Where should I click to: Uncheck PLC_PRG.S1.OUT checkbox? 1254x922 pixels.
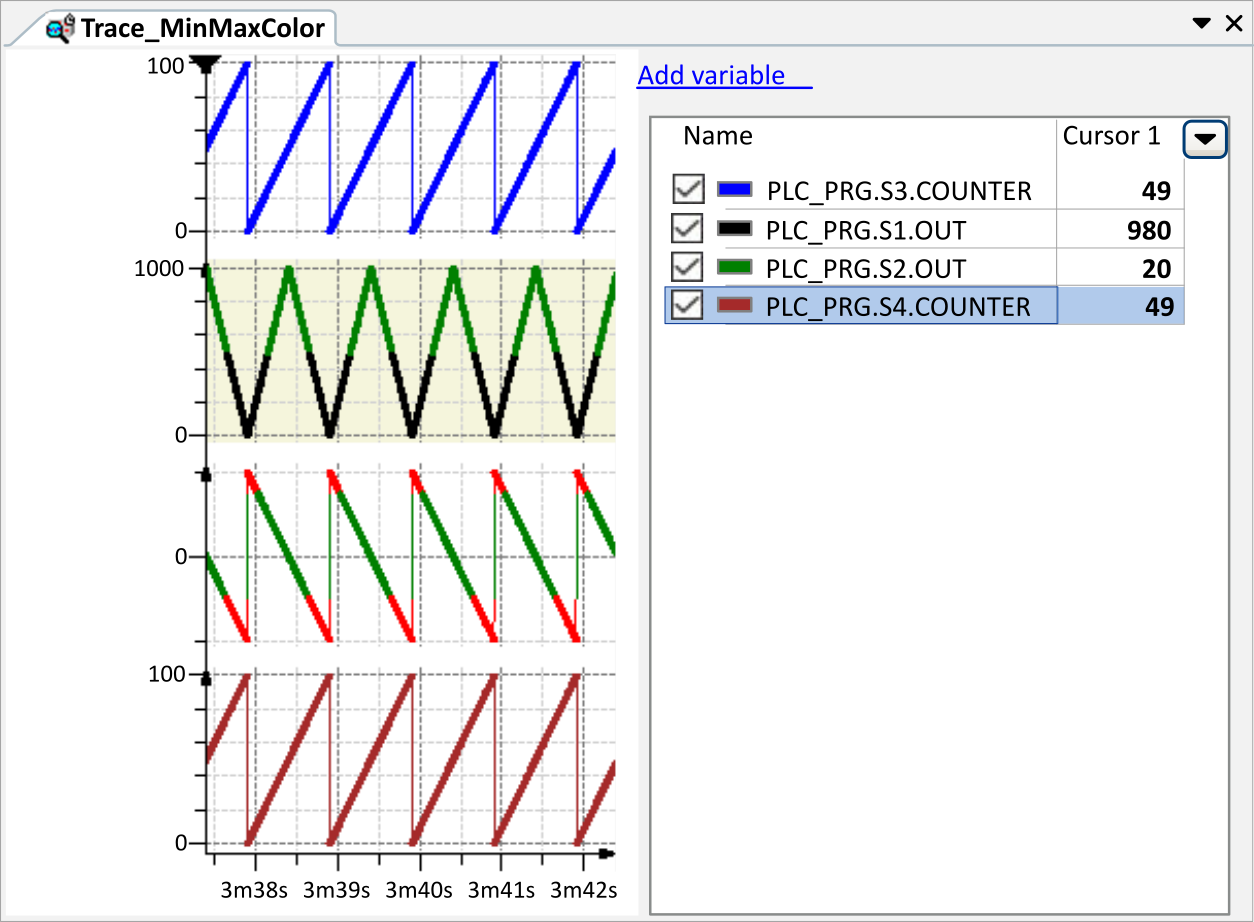coord(688,230)
